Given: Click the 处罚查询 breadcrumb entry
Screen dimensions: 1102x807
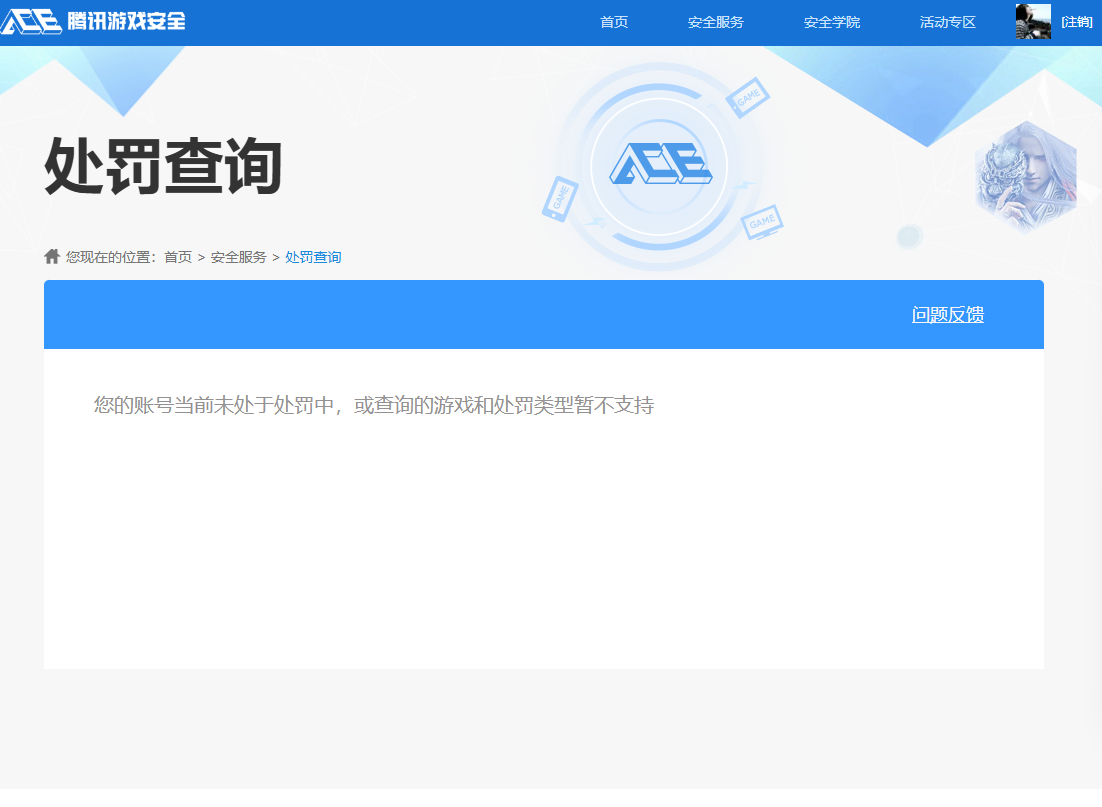Looking at the screenshot, I should pyautogui.click(x=314, y=256).
